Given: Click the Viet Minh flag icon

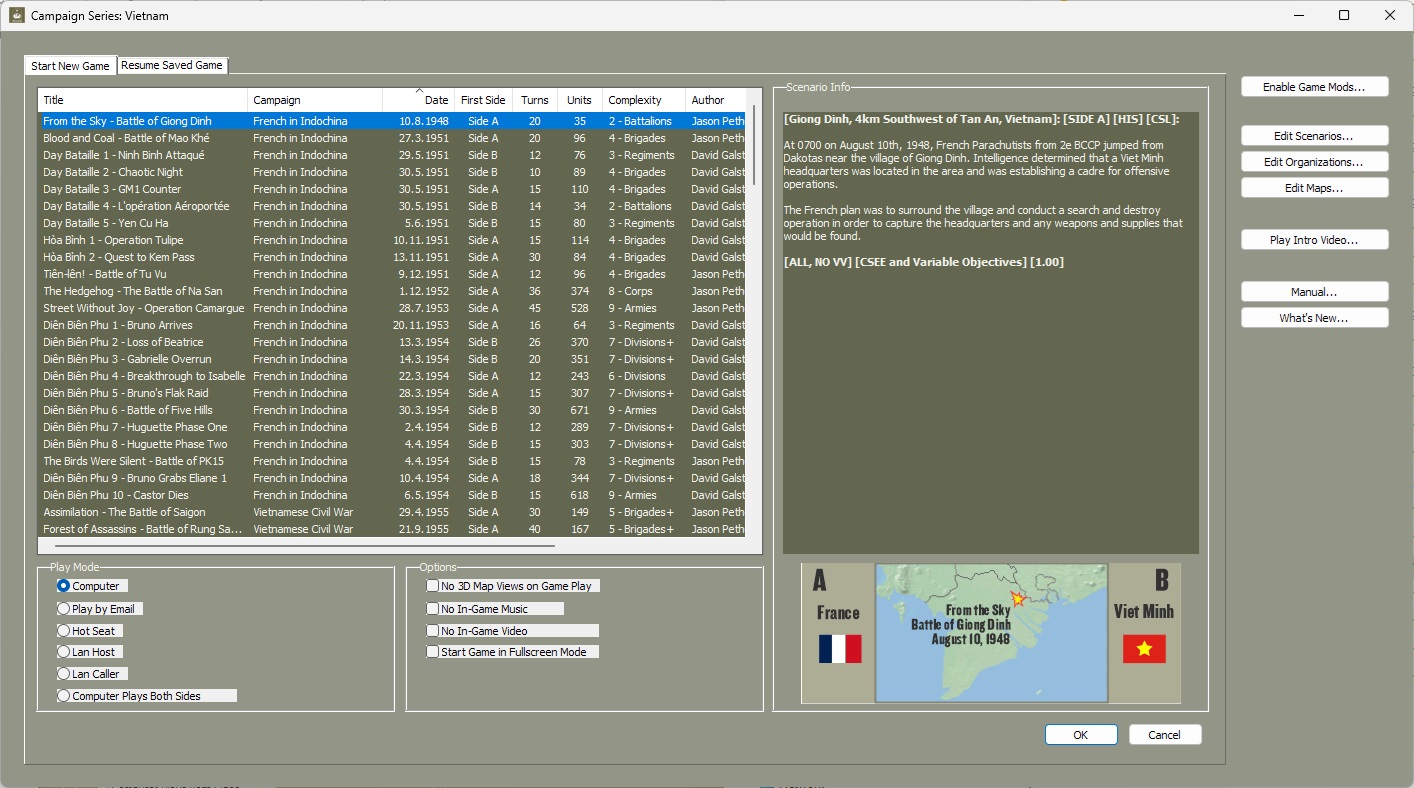Looking at the screenshot, I should (x=1144, y=649).
